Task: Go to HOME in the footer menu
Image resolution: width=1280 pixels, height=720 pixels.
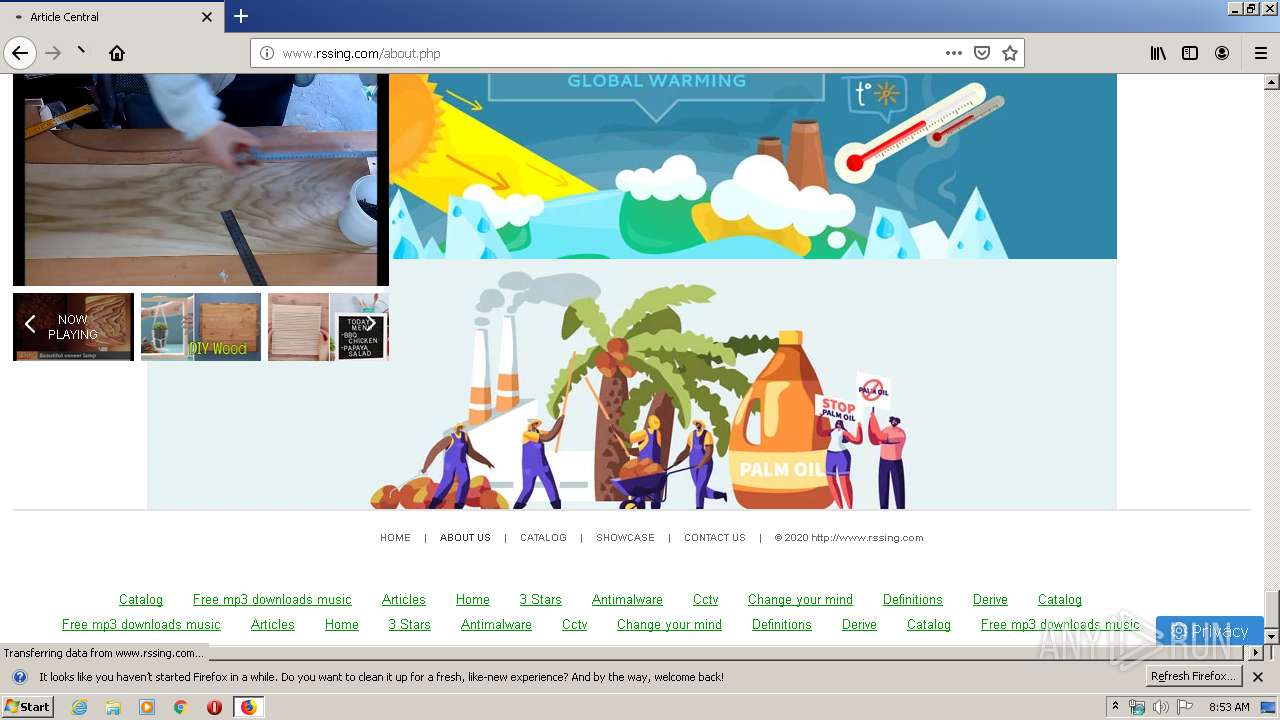Action: click(395, 538)
